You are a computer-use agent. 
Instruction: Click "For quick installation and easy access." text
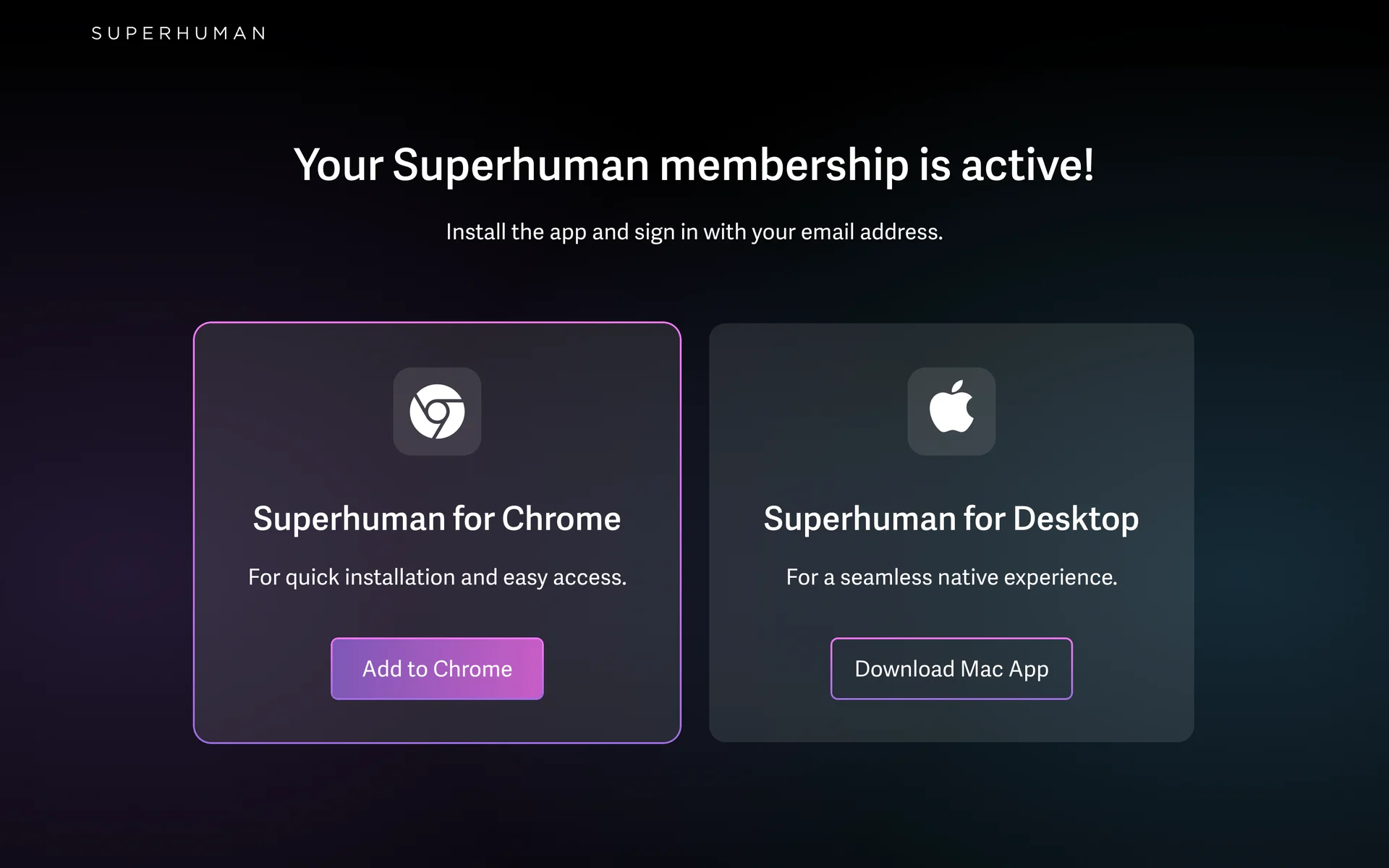[x=437, y=577]
